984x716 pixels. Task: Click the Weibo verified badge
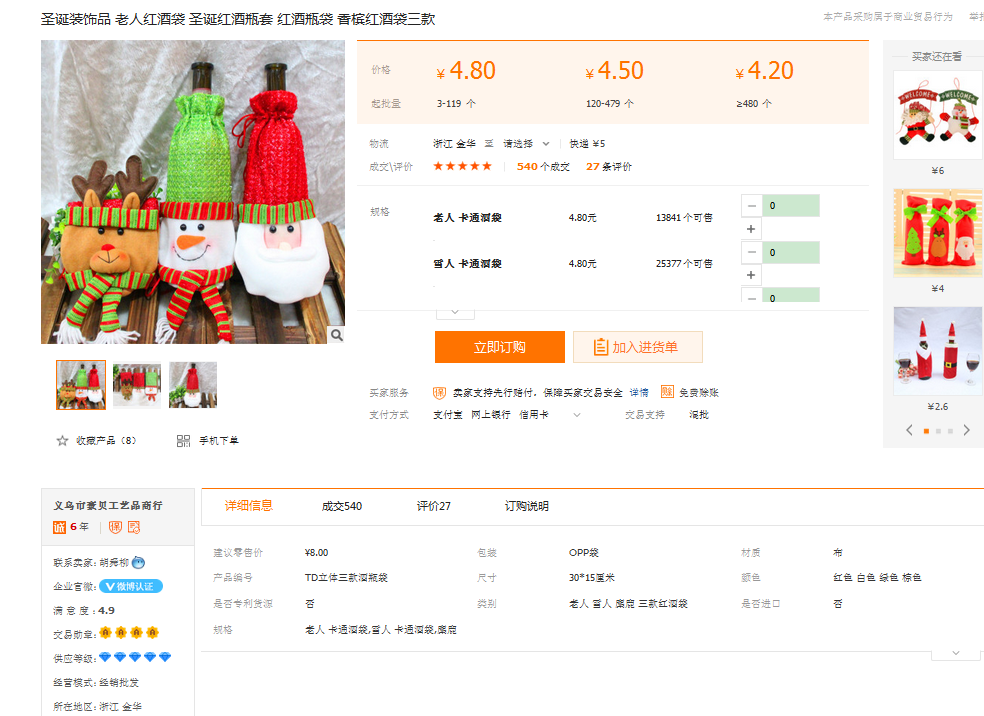(131, 586)
